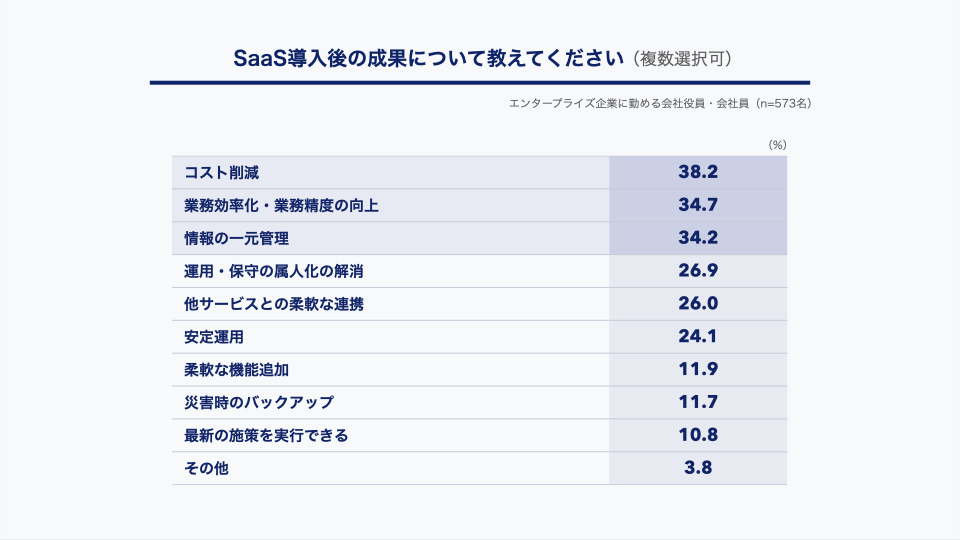Select the 34.7 percentage value

[698, 205]
